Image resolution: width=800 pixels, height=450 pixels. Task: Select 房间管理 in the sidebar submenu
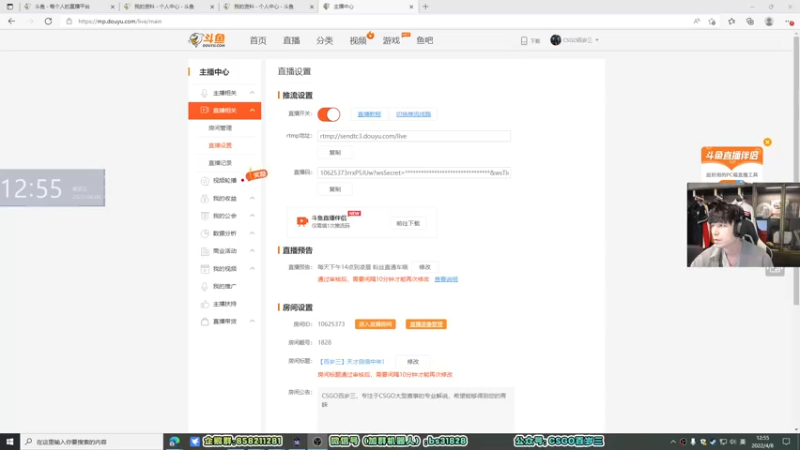click(x=220, y=128)
